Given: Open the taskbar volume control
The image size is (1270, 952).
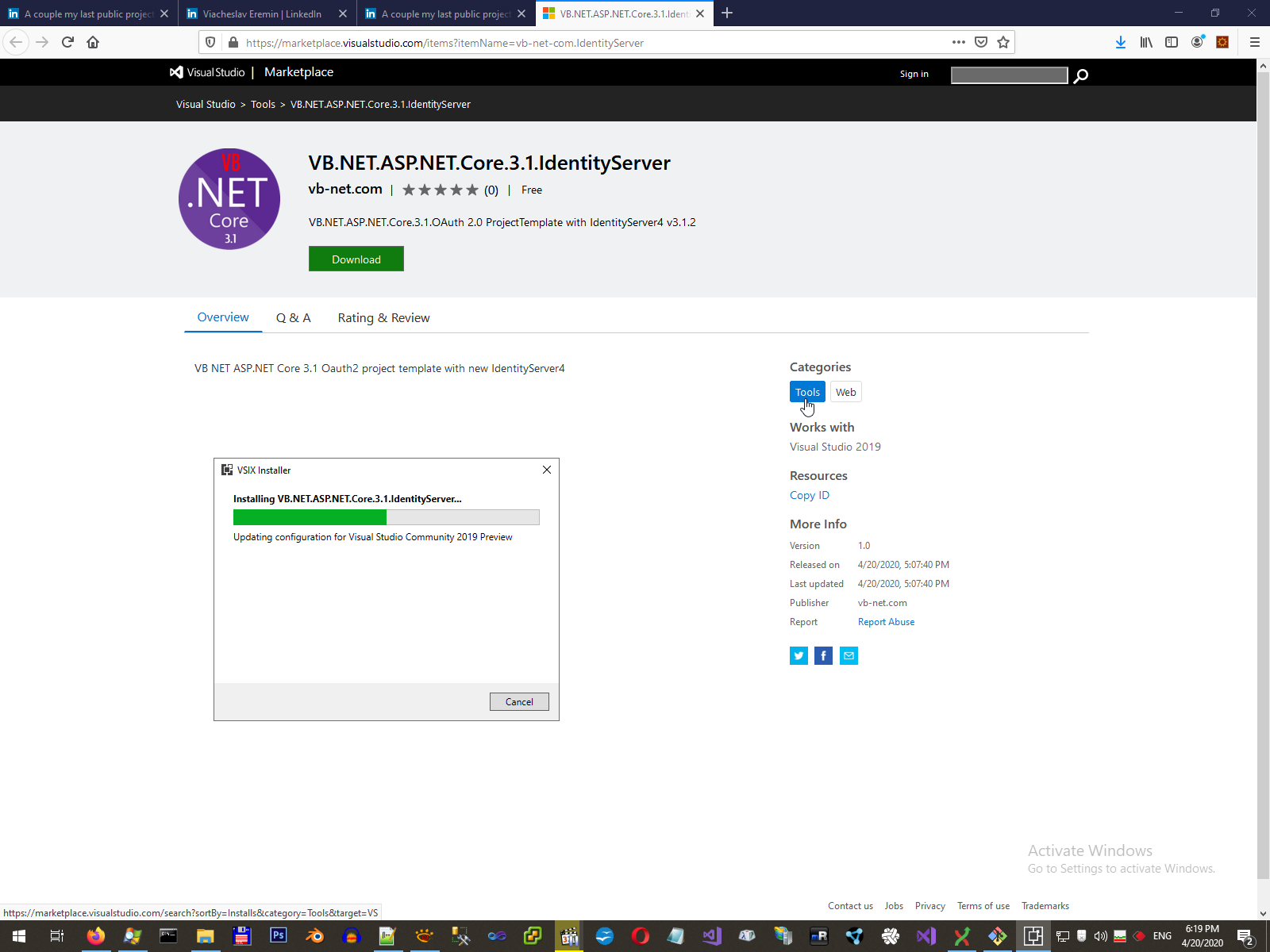Looking at the screenshot, I should (1101, 936).
